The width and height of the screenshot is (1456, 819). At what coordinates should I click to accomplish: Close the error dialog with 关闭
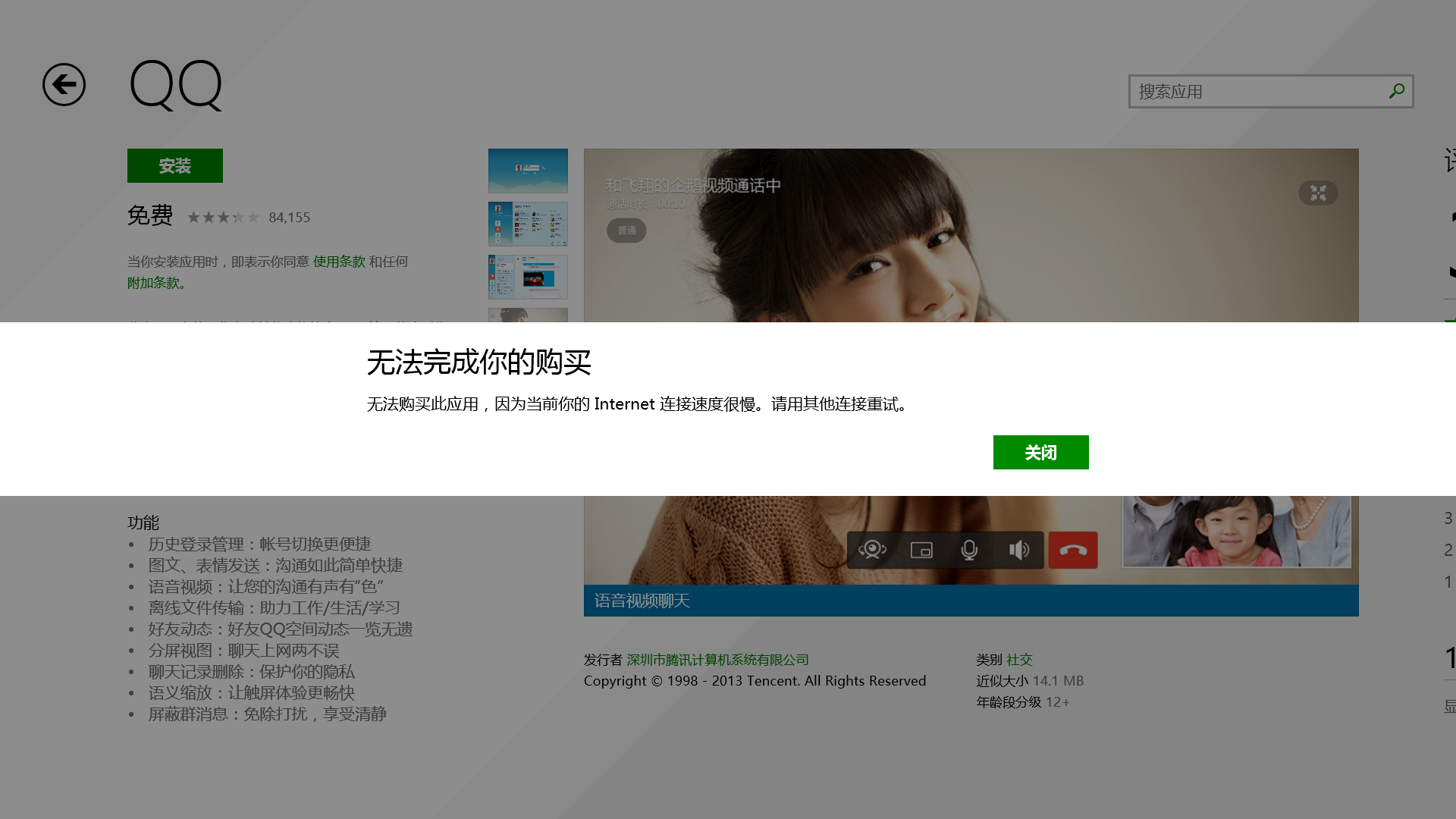tap(1040, 452)
